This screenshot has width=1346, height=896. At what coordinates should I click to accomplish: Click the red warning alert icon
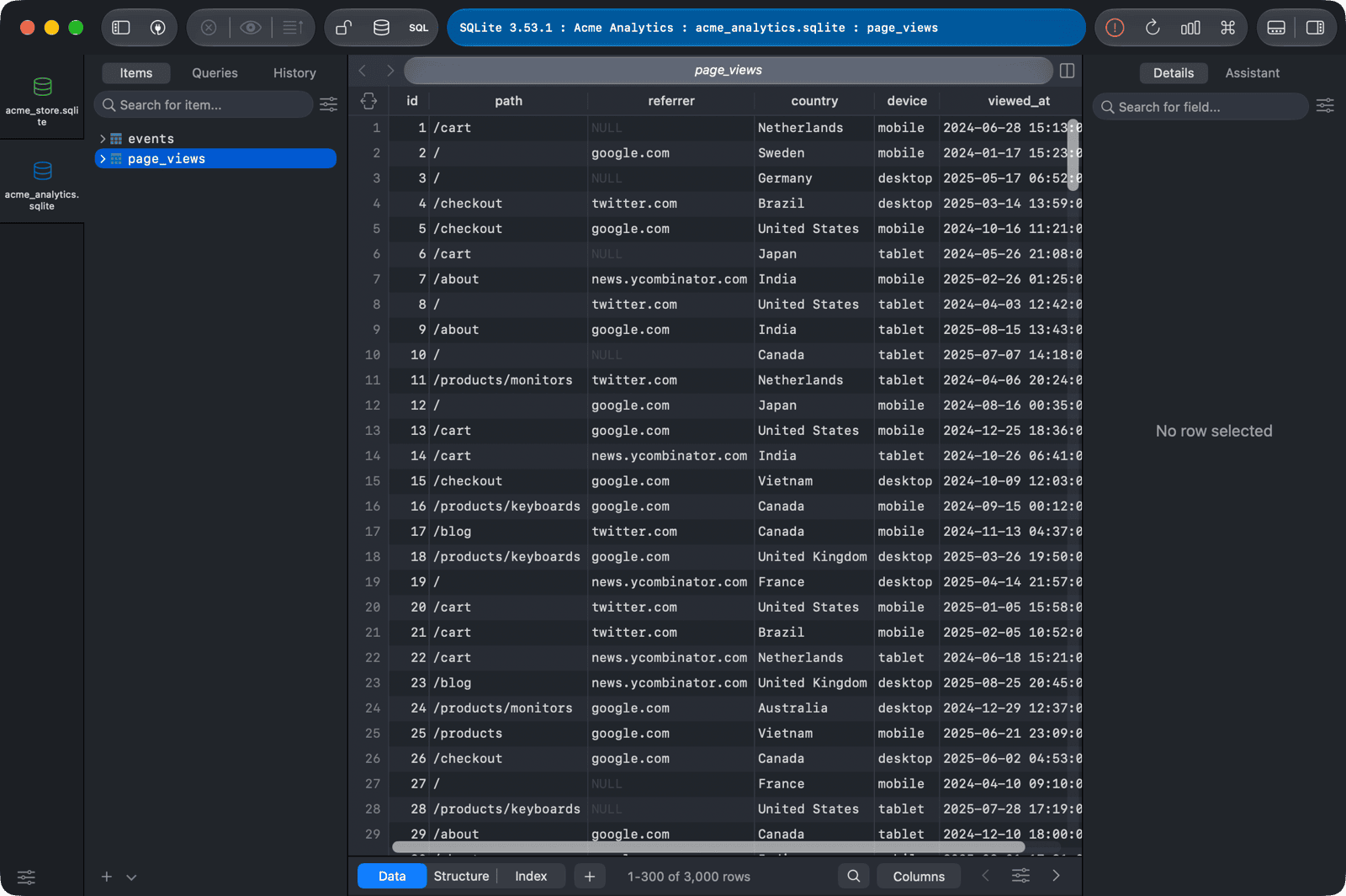pos(1115,28)
